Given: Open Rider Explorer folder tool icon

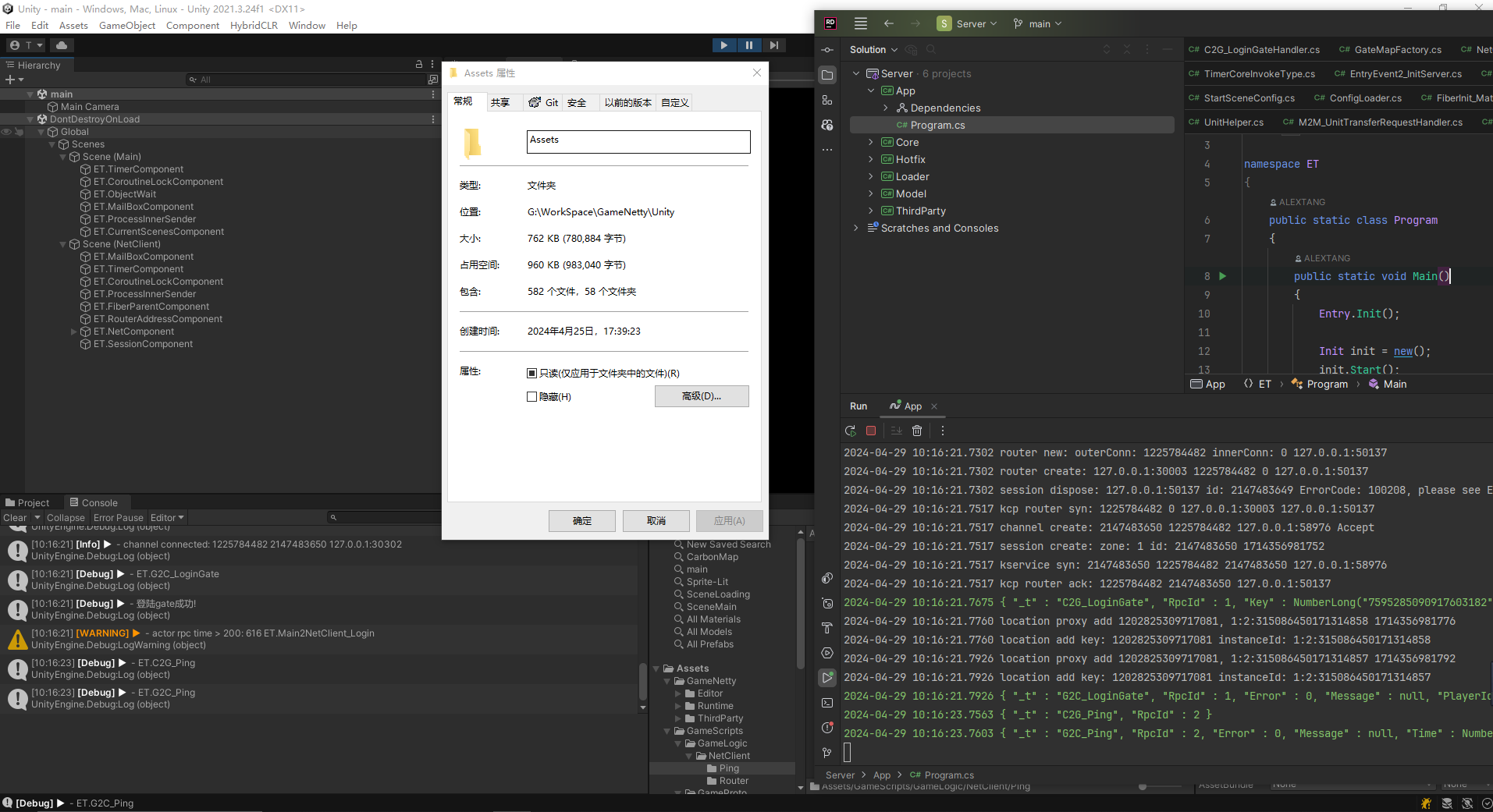Looking at the screenshot, I should pyautogui.click(x=827, y=75).
